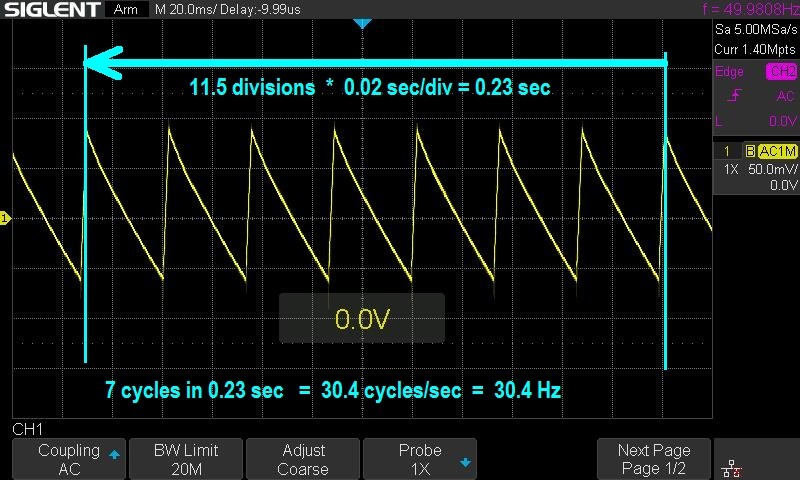Image resolution: width=800 pixels, height=480 pixels.
Task: Select the channel 1 ground level marker
Action: click(x=5, y=218)
